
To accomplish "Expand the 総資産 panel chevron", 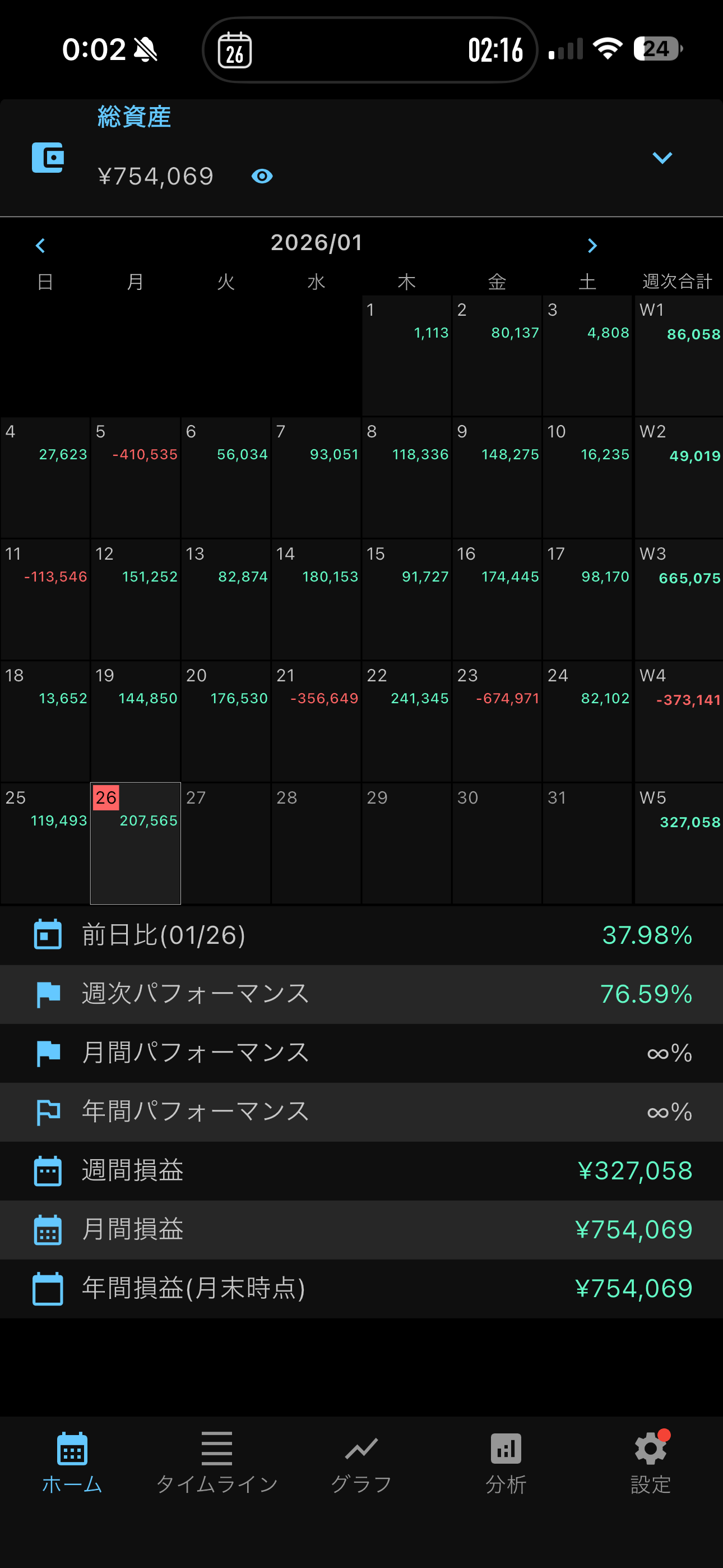I will click(661, 158).
